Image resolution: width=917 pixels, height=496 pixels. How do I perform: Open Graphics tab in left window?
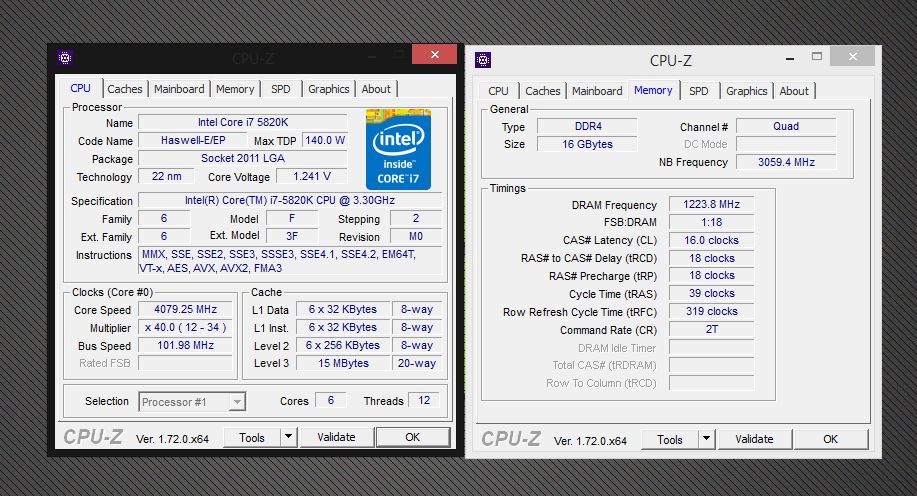329,89
